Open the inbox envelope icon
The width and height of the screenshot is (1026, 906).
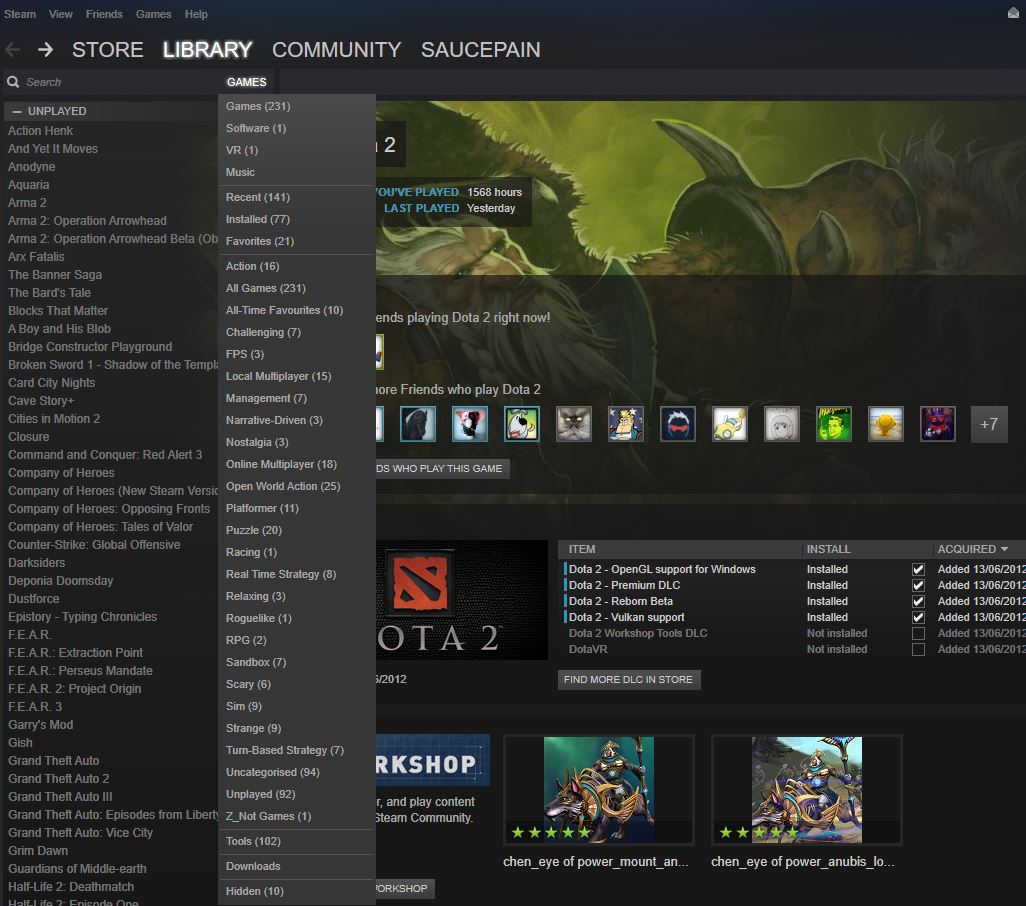click(1013, 14)
